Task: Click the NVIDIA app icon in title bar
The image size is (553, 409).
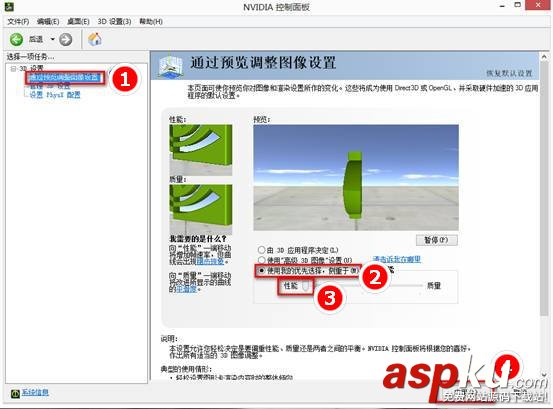Action: [9, 6]
